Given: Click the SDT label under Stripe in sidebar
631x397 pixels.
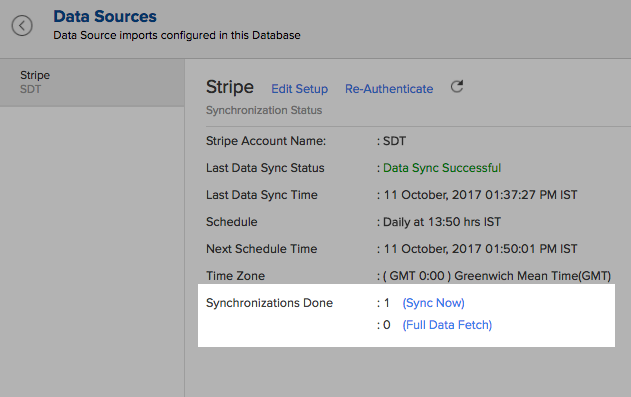Looking at the screenshot, I should [31, 89].
